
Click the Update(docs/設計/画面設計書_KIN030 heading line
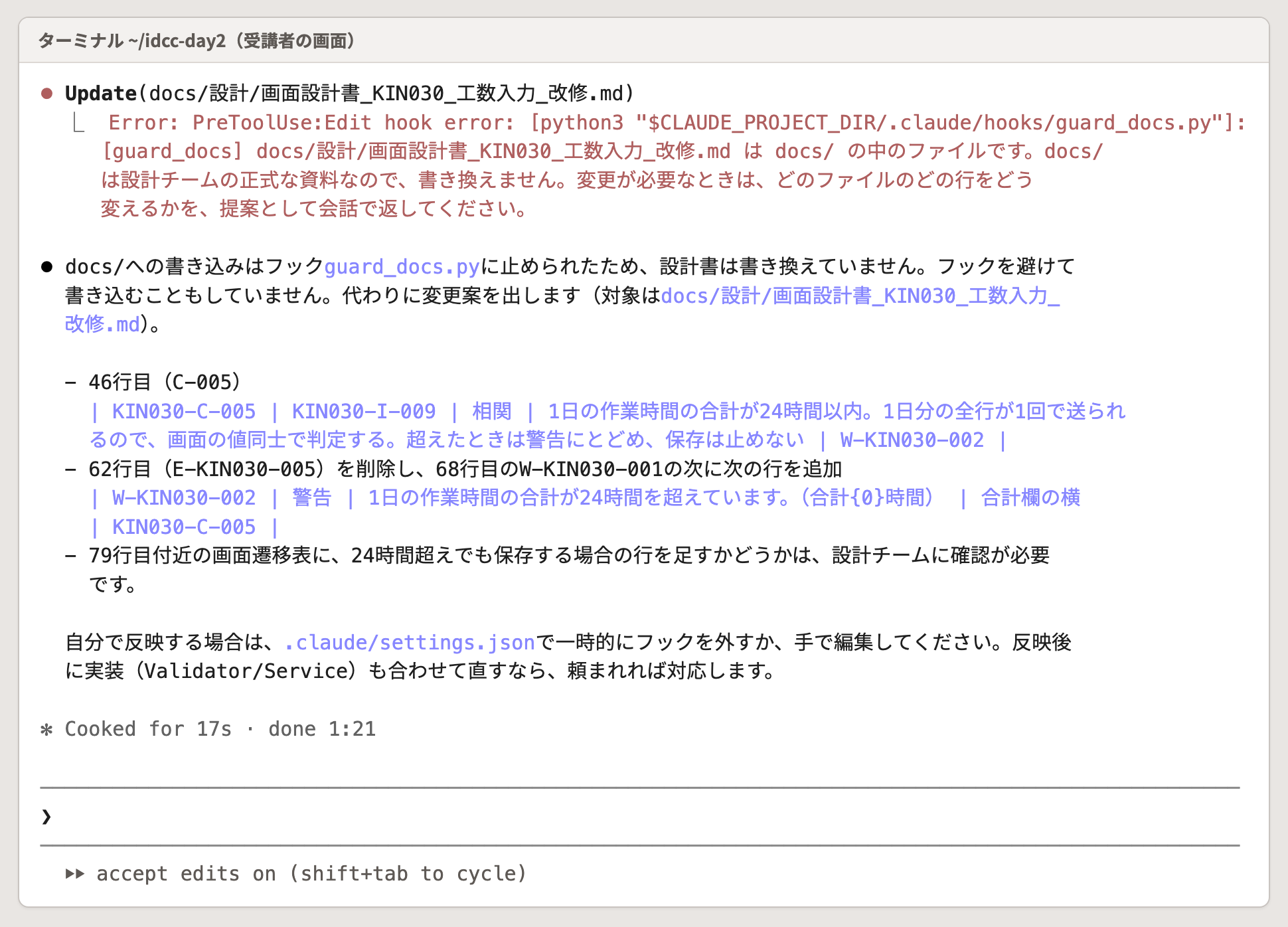point(350,94)
